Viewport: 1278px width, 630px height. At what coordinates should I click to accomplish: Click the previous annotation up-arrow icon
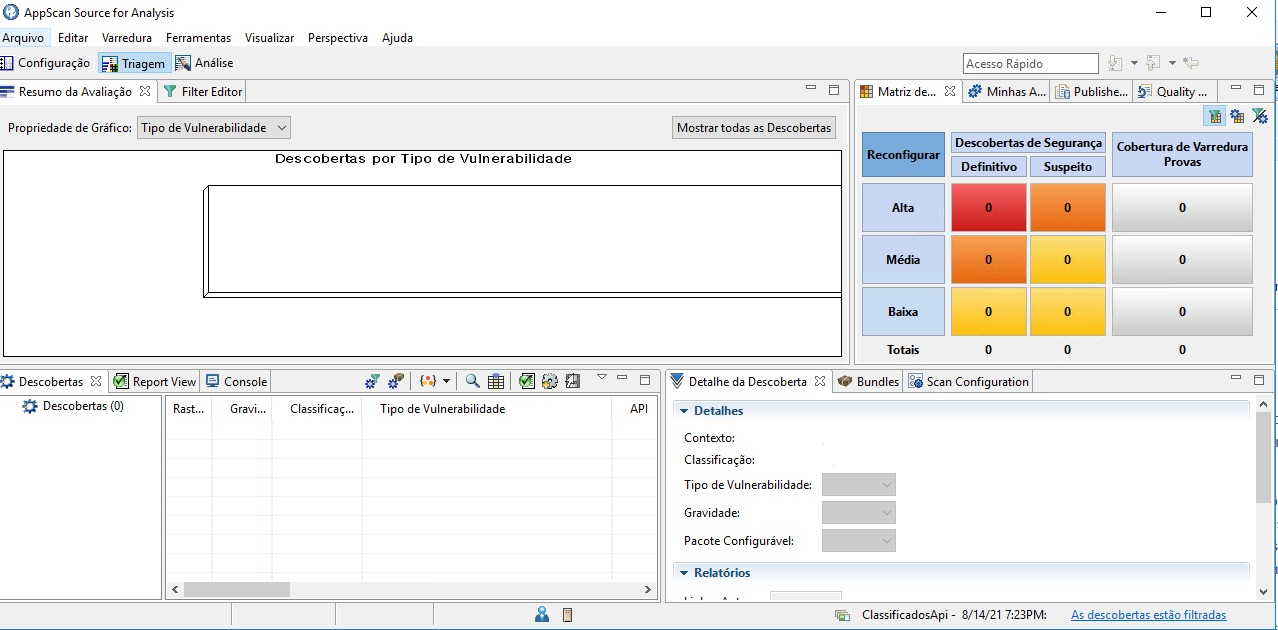click(x=1153, y=63)
